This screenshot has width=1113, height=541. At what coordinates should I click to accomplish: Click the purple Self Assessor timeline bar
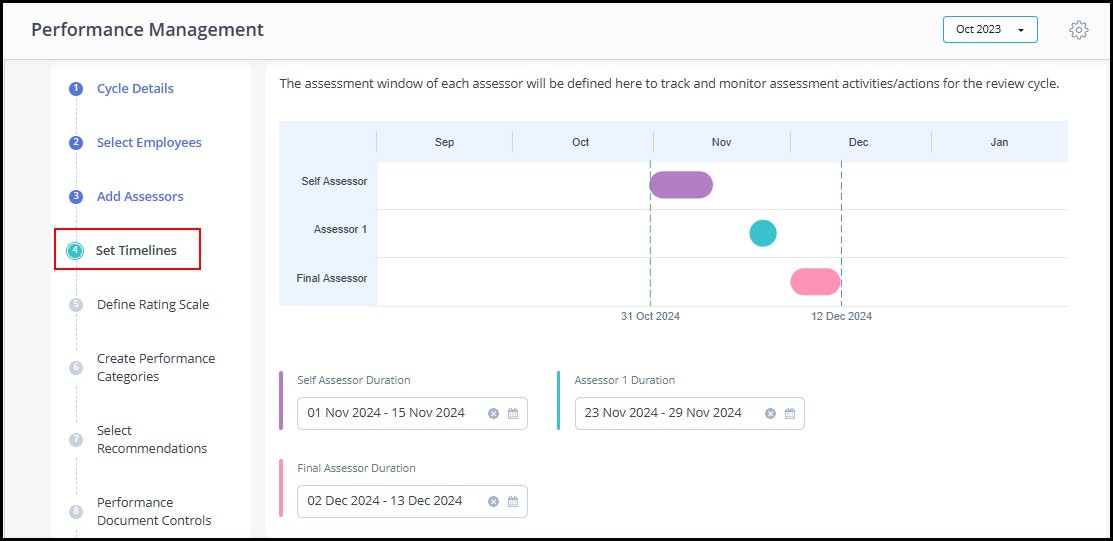(681, 185)
